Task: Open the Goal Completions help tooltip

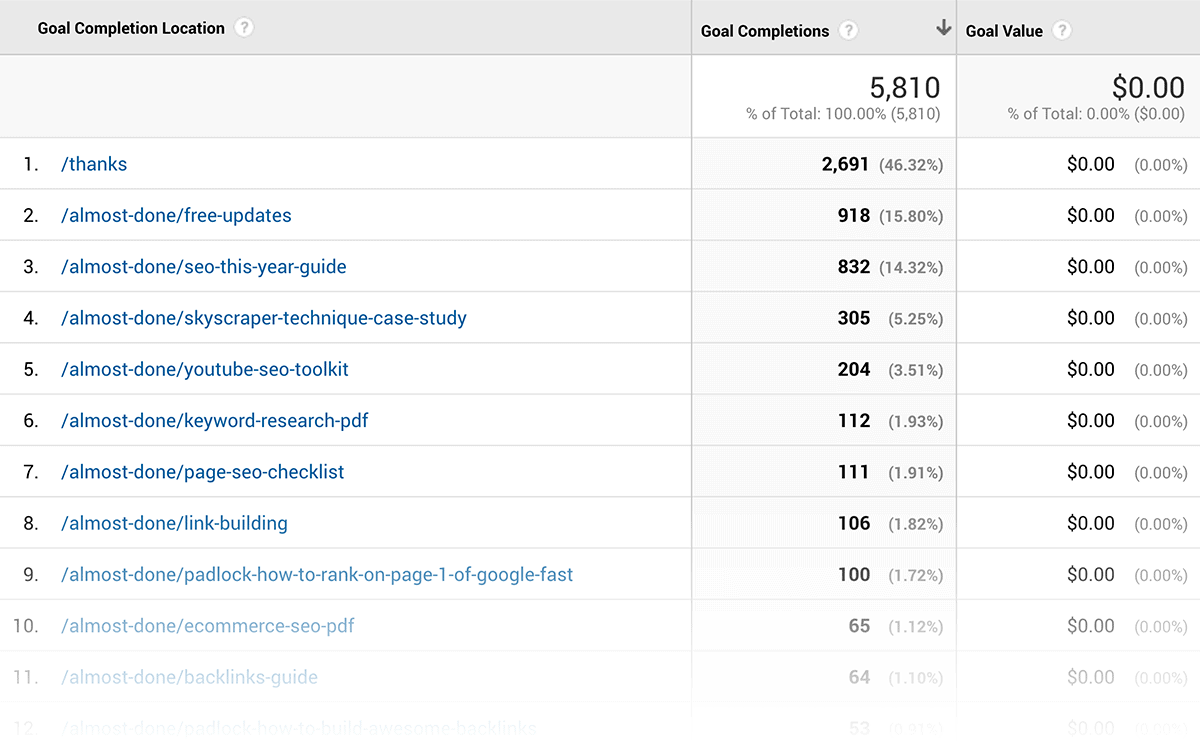Action: [x=849, y=30]
